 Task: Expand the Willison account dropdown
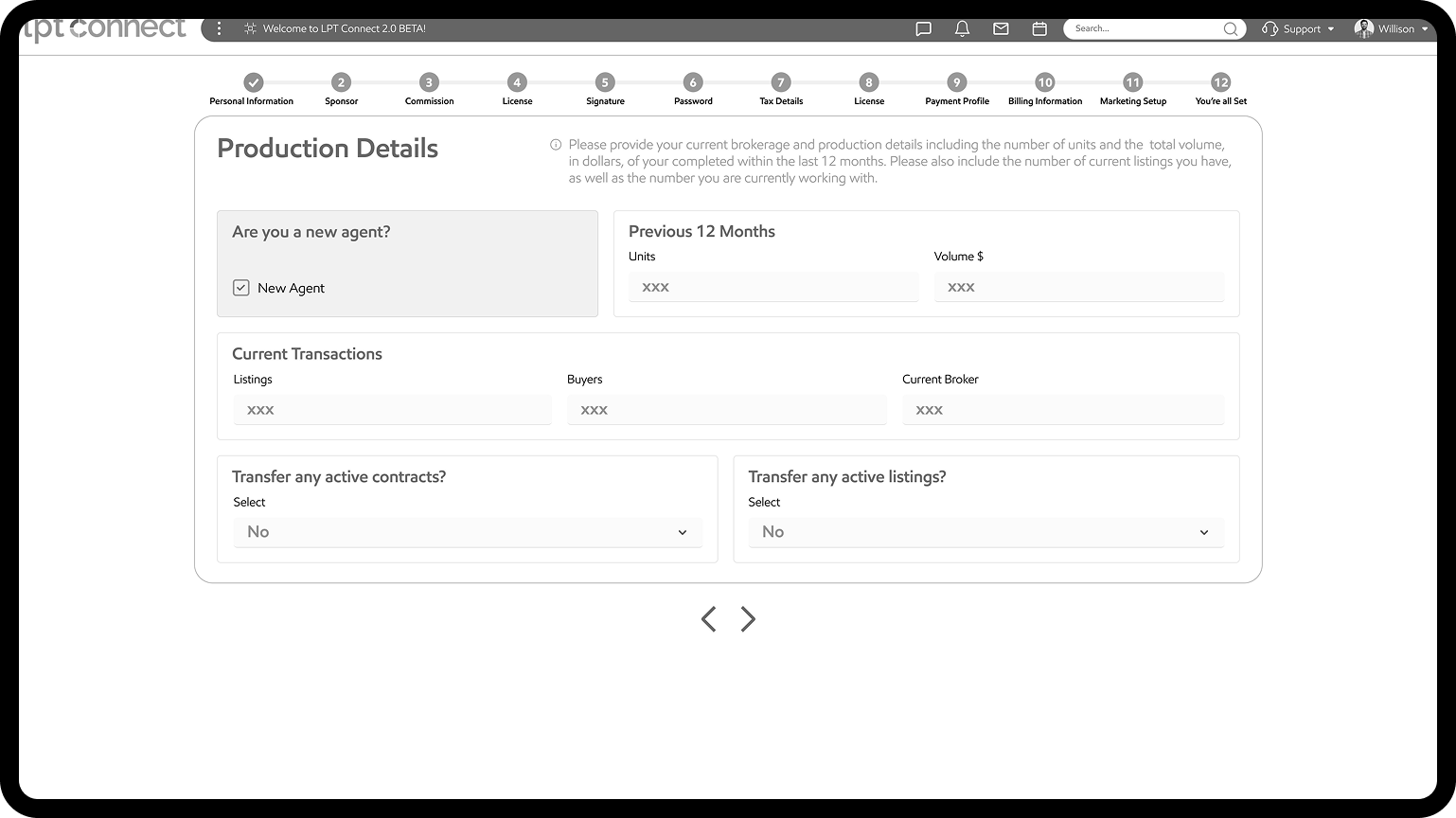[x=1425, y=29]
